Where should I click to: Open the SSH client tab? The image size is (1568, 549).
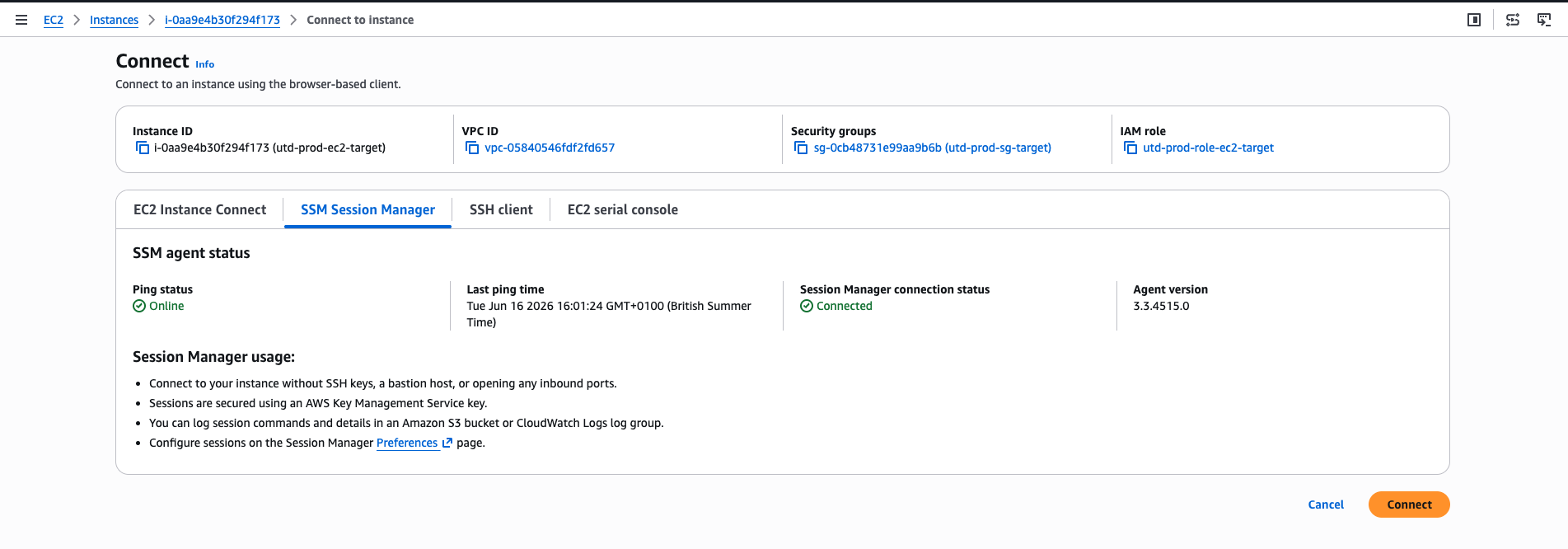click(x=501, y=209)
